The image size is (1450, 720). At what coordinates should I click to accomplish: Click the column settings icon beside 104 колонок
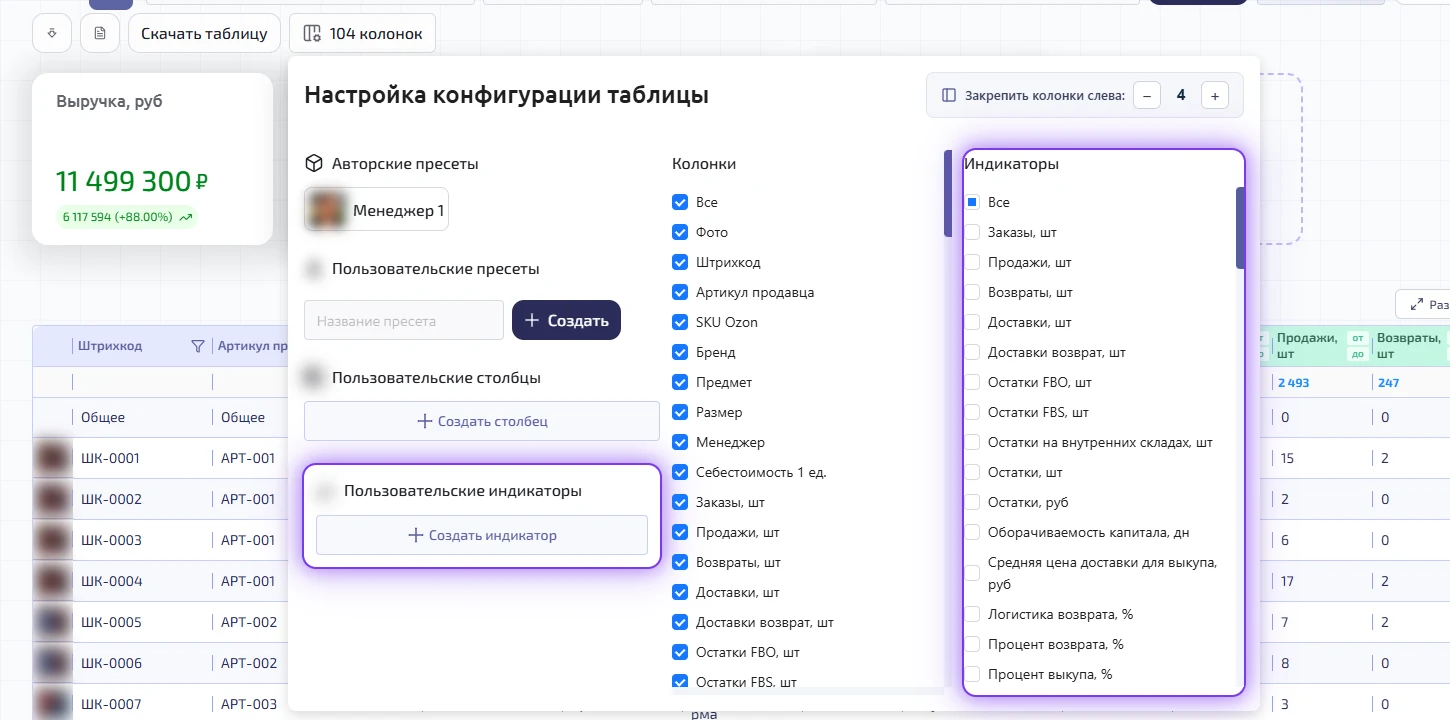pos(311,34)
